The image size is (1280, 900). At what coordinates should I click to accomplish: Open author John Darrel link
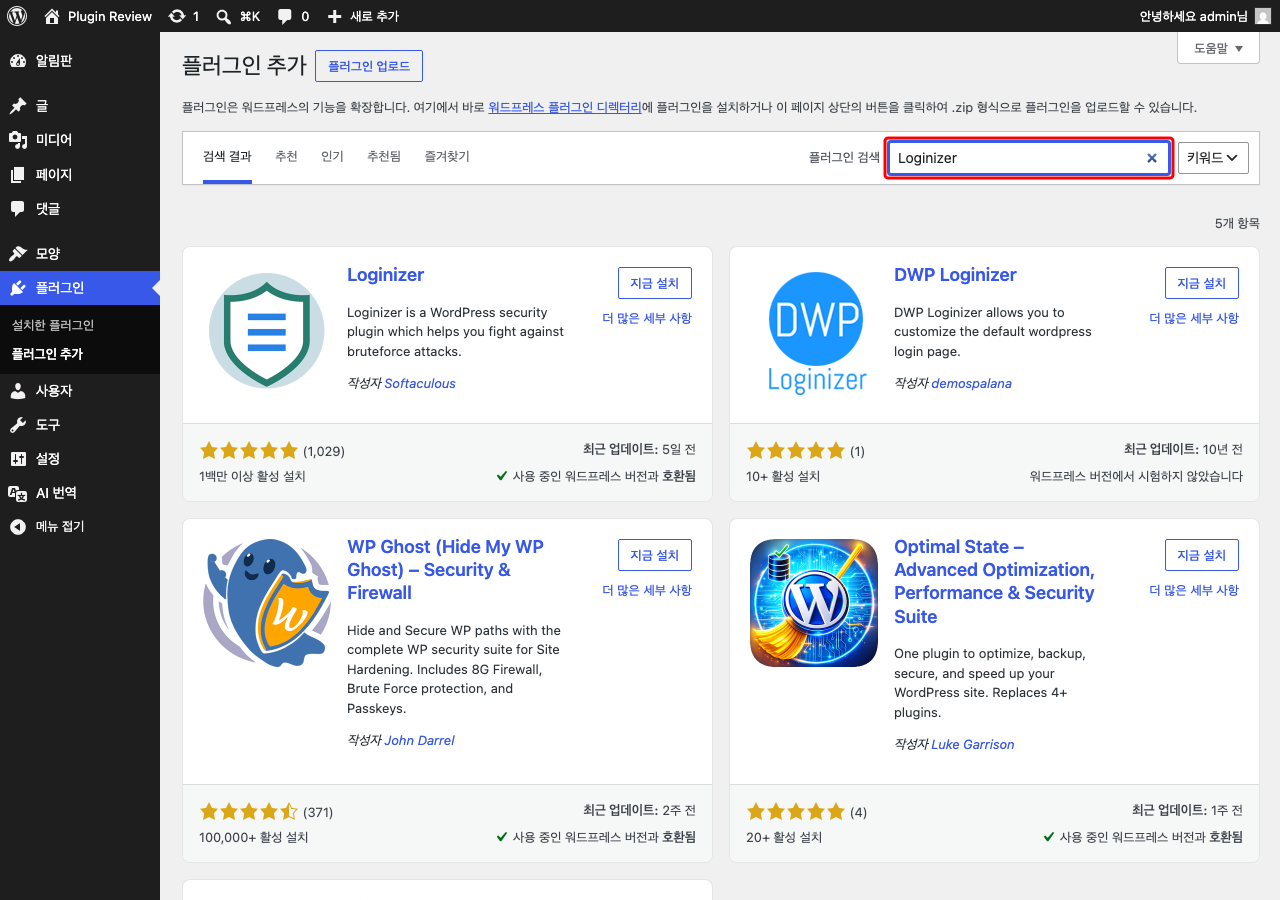tap(420, 741)
